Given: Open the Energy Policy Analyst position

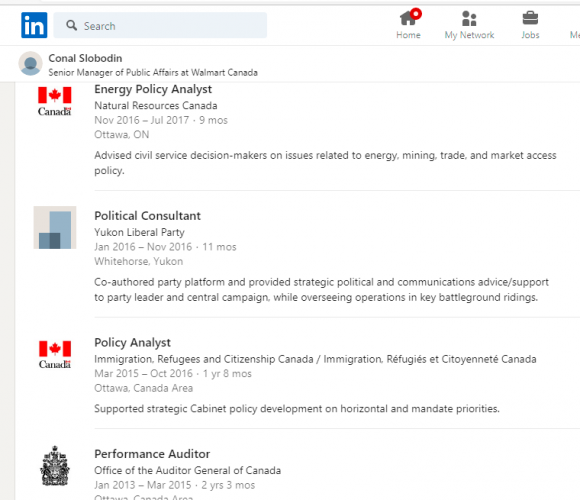Looking at the screenshot, I should [x=153, y=89].
